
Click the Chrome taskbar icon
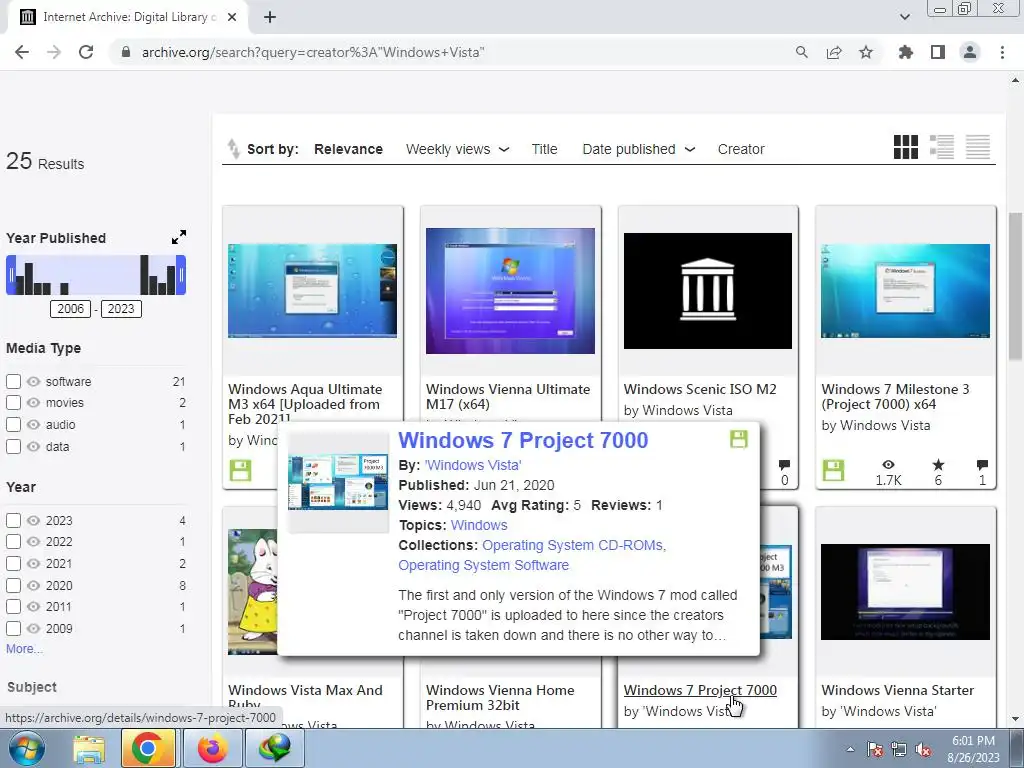point(148,748)
